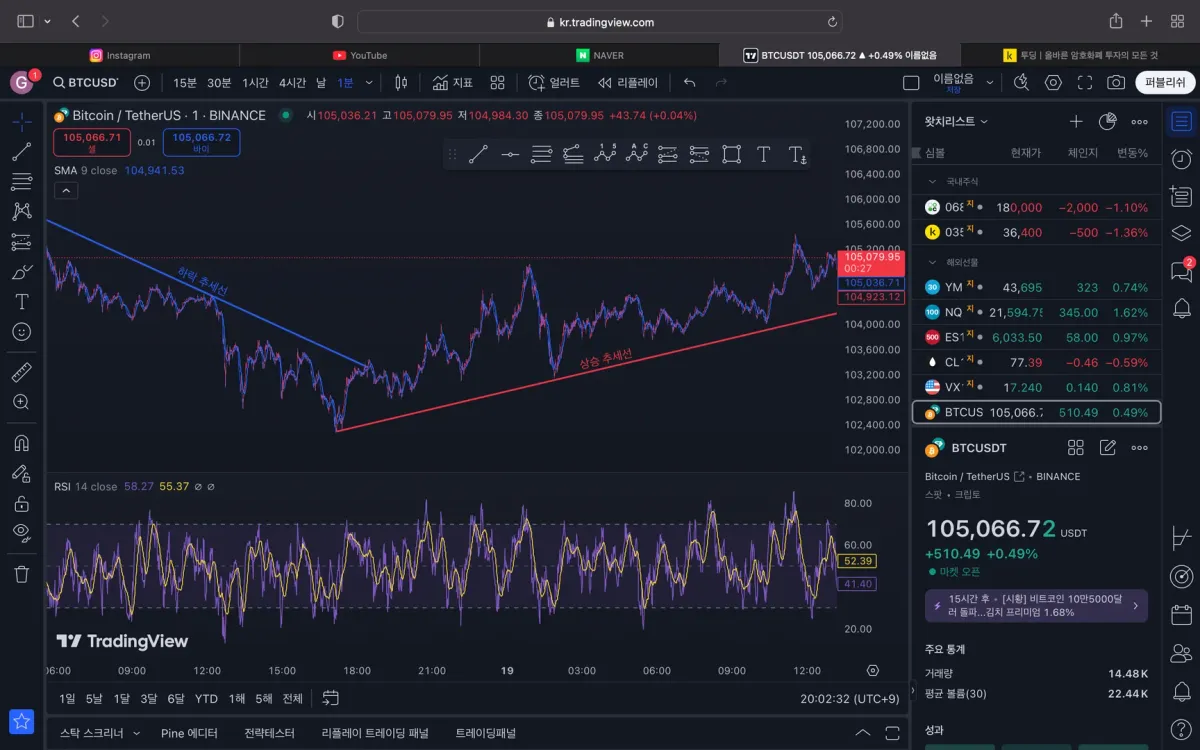1200x750 pixels.
Task: Open the emoji icon tool
Action: pyautogui.click(x=21, y=331)
